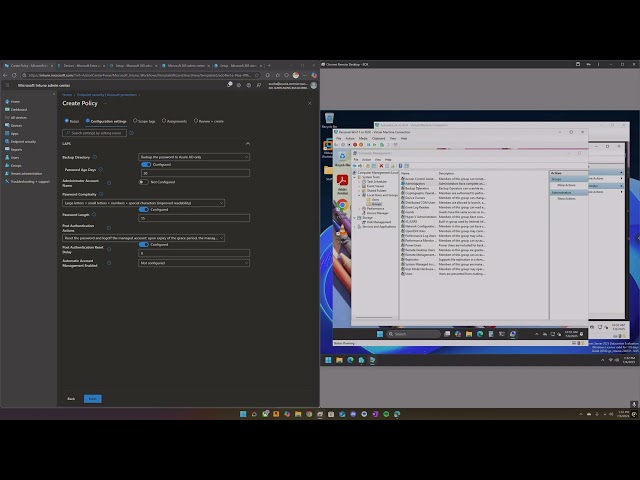640x480 pixels.
Task: Click the Back button
Action: [71, 399]
